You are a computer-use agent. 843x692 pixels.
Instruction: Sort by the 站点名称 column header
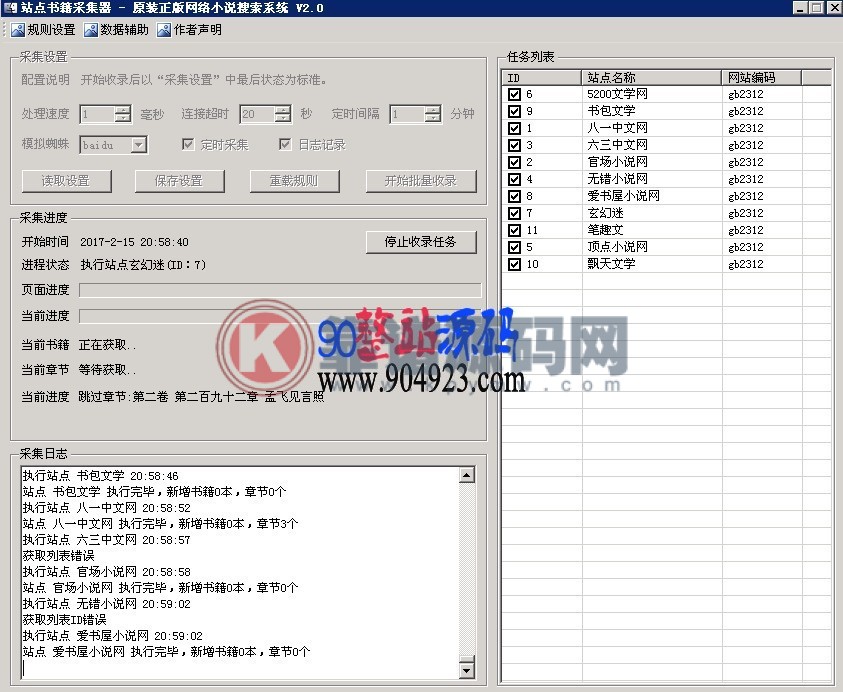[651, 77]
